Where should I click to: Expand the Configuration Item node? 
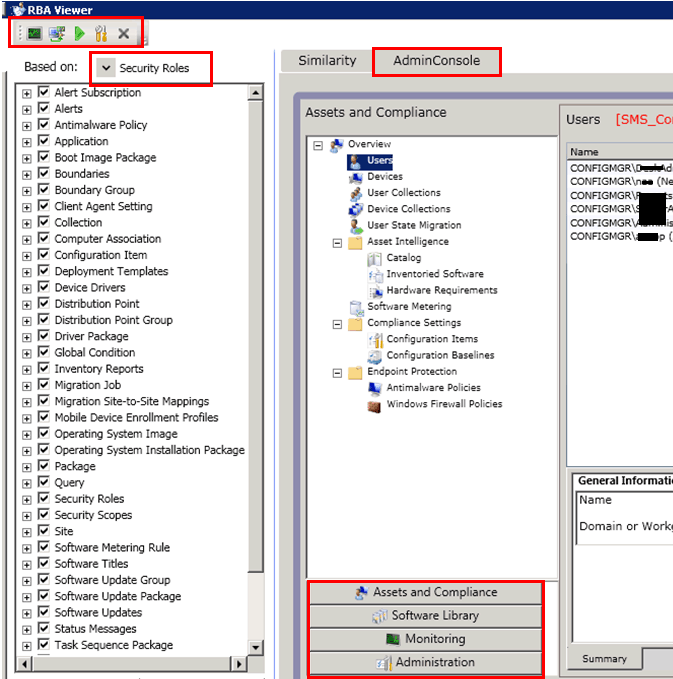(x=27, y=256)
